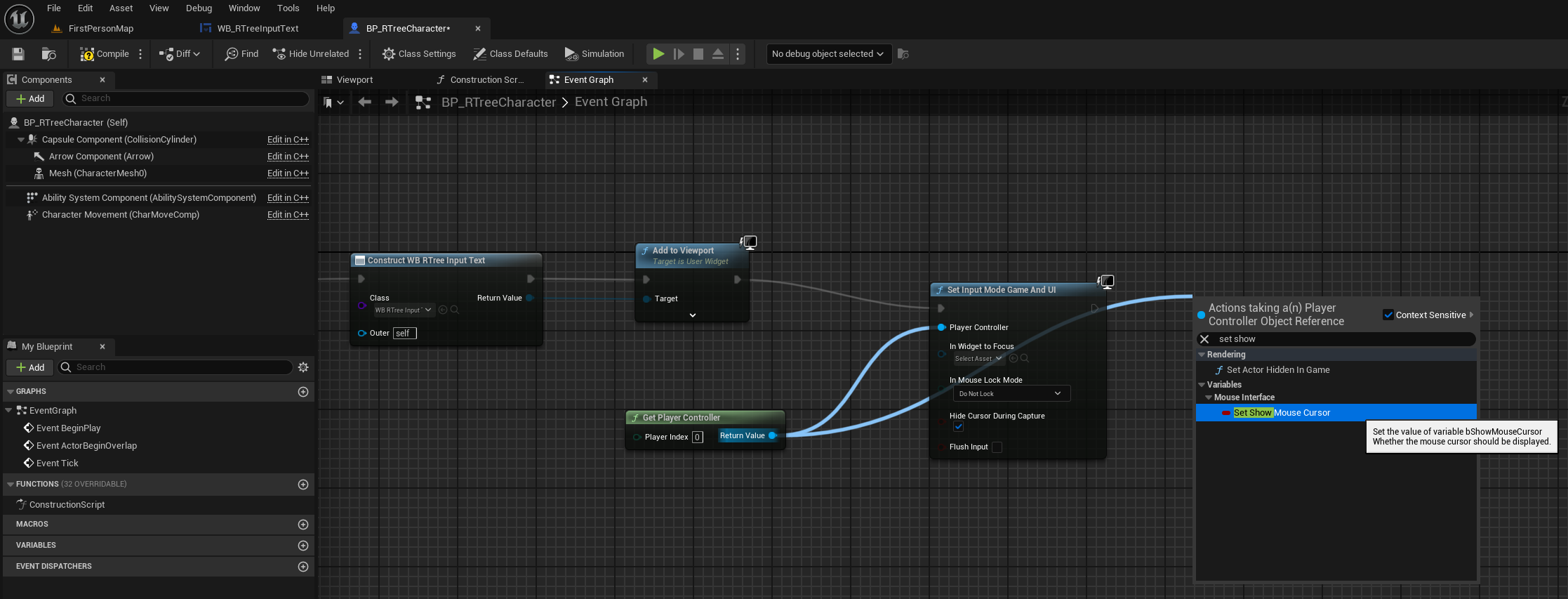Open play mode options menu
Image resolution: width=1568 pixels, height=599 pixels.
pos(738,54)
